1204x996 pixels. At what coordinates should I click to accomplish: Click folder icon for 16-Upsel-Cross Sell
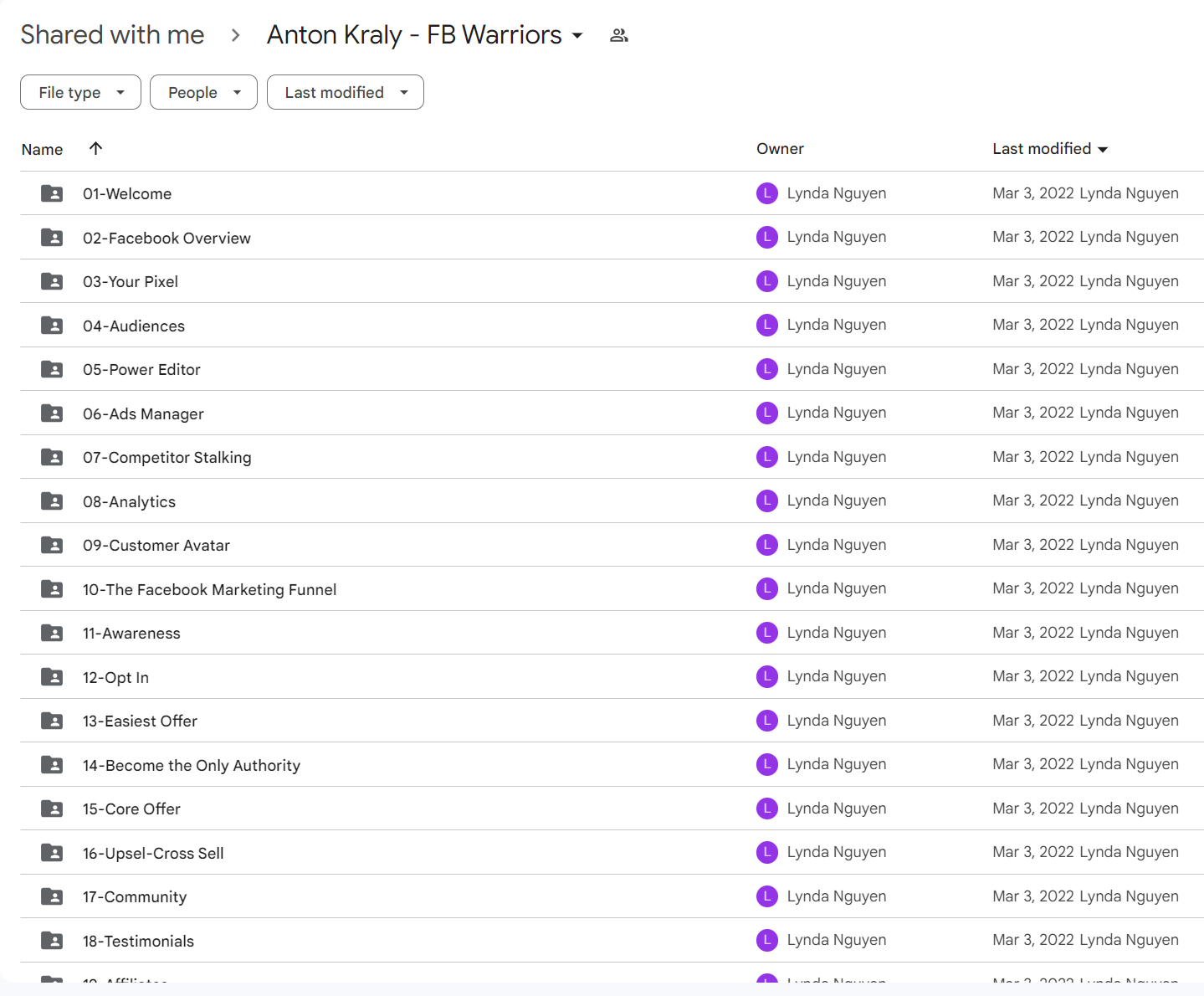[x=52, y=853]
